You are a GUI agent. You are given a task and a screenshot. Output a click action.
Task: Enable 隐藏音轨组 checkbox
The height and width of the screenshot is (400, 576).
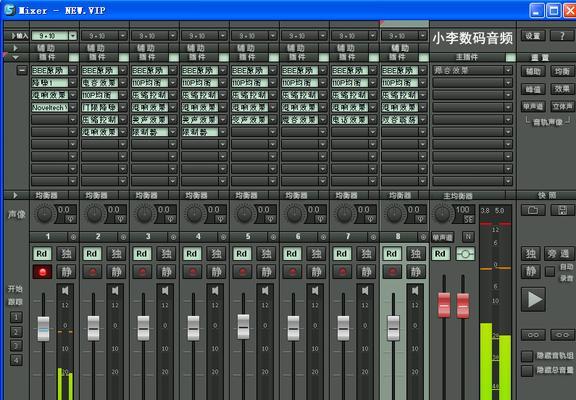[x=527, y=356]
